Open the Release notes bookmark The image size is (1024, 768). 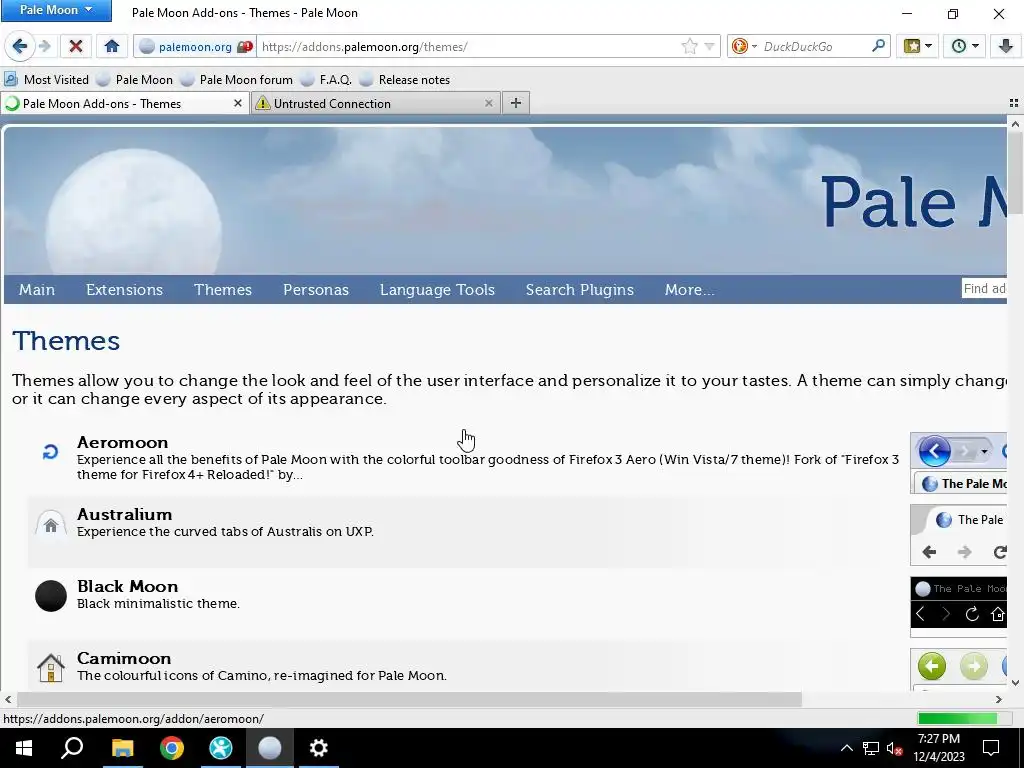[405, 80]
